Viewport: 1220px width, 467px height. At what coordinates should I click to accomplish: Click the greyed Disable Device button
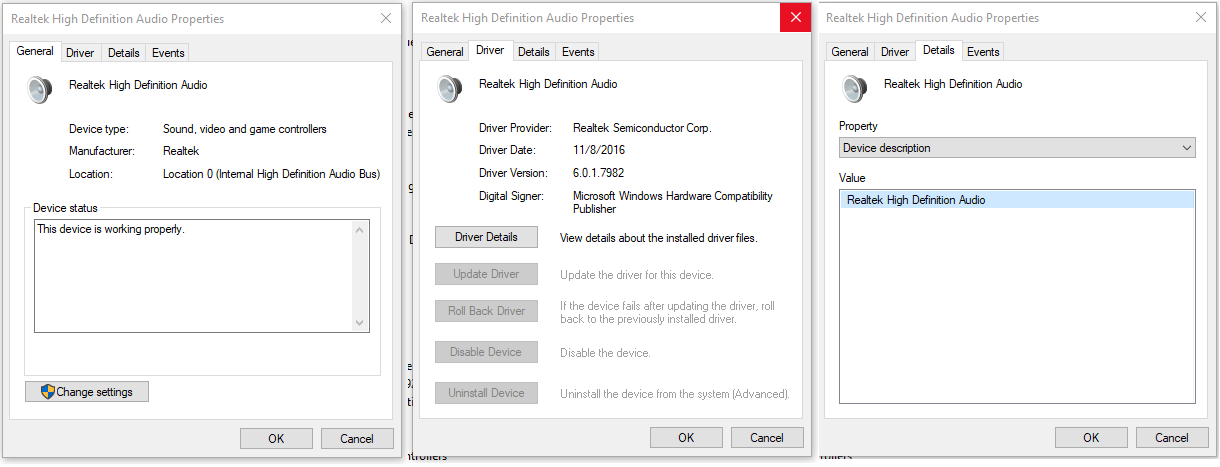(486, 352)
